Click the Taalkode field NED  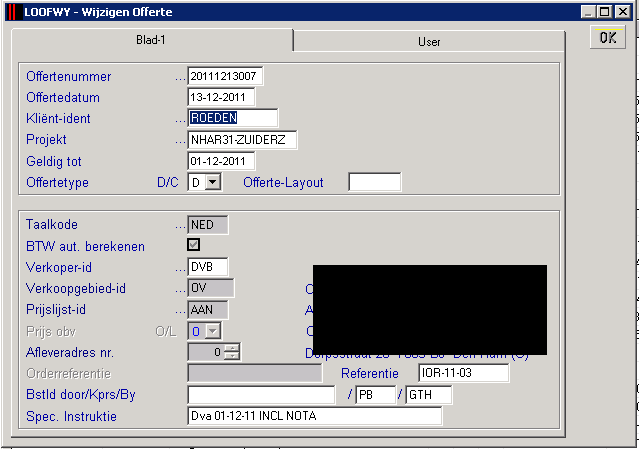coord(208,225)
